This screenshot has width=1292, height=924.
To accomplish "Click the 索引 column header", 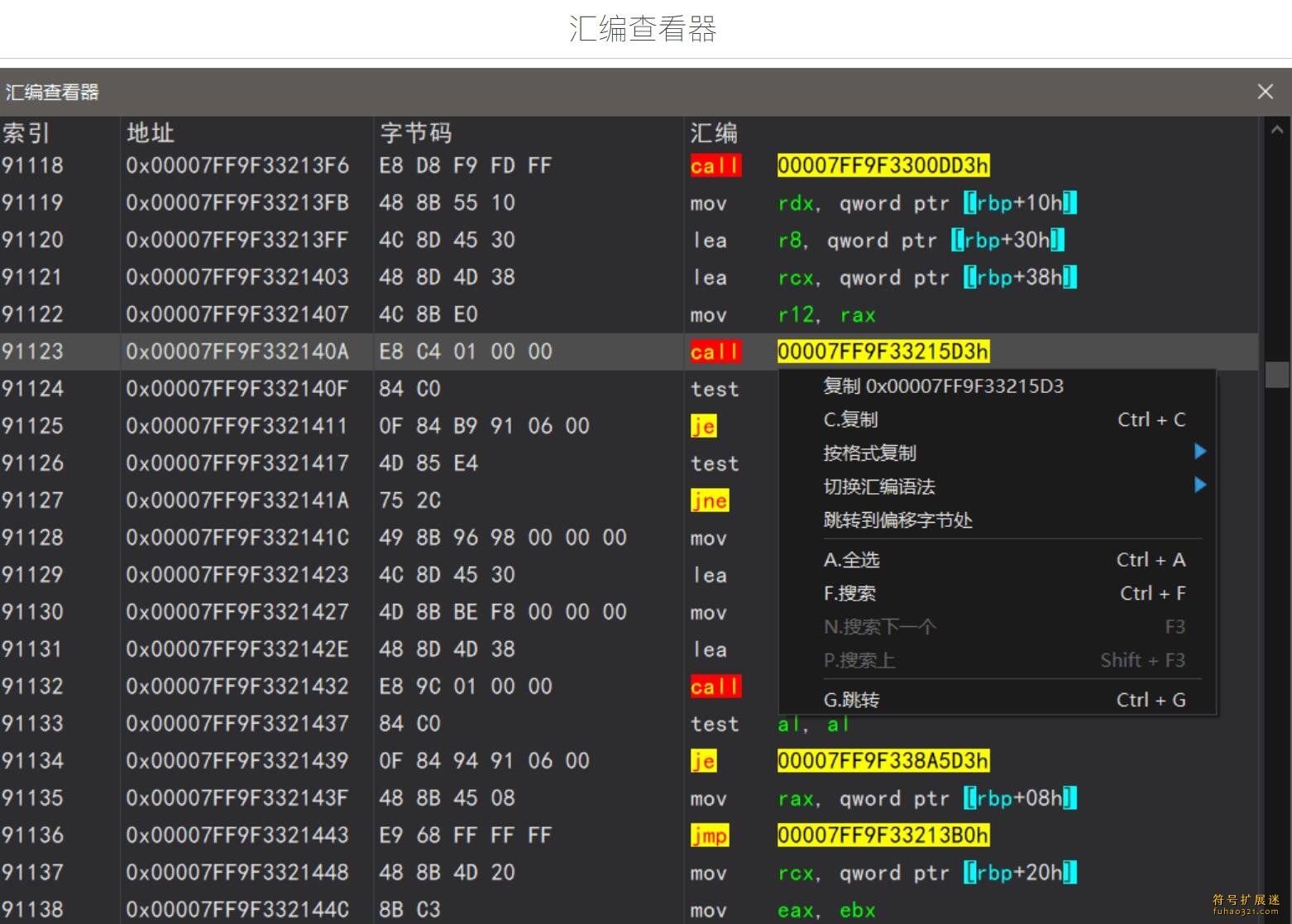I will click(26, 133).
